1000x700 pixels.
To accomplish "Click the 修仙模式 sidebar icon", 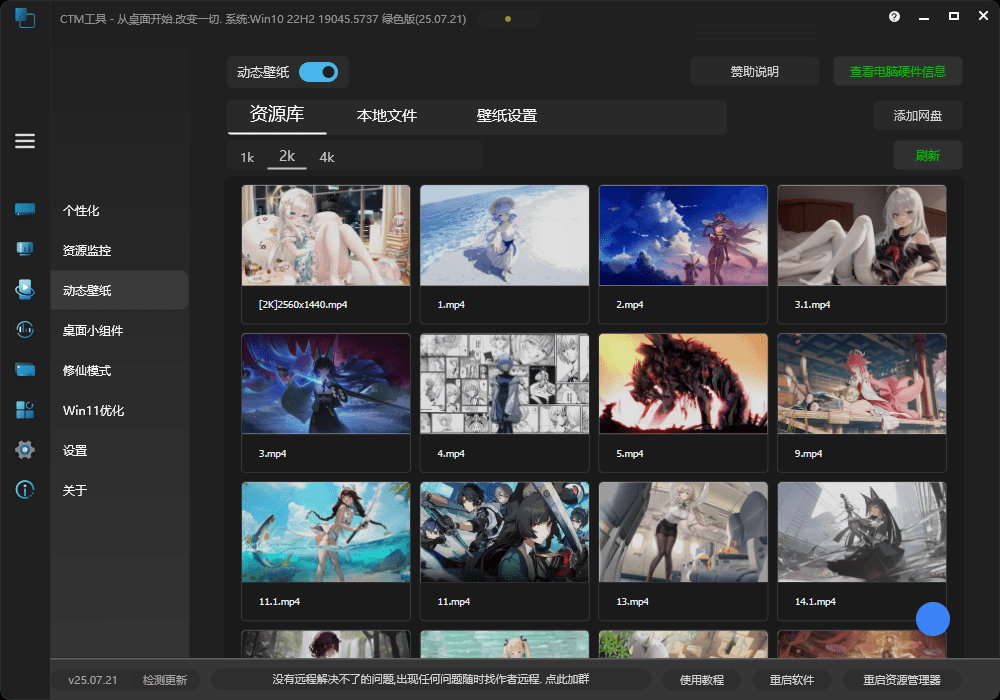I will (x=25, y=370).
